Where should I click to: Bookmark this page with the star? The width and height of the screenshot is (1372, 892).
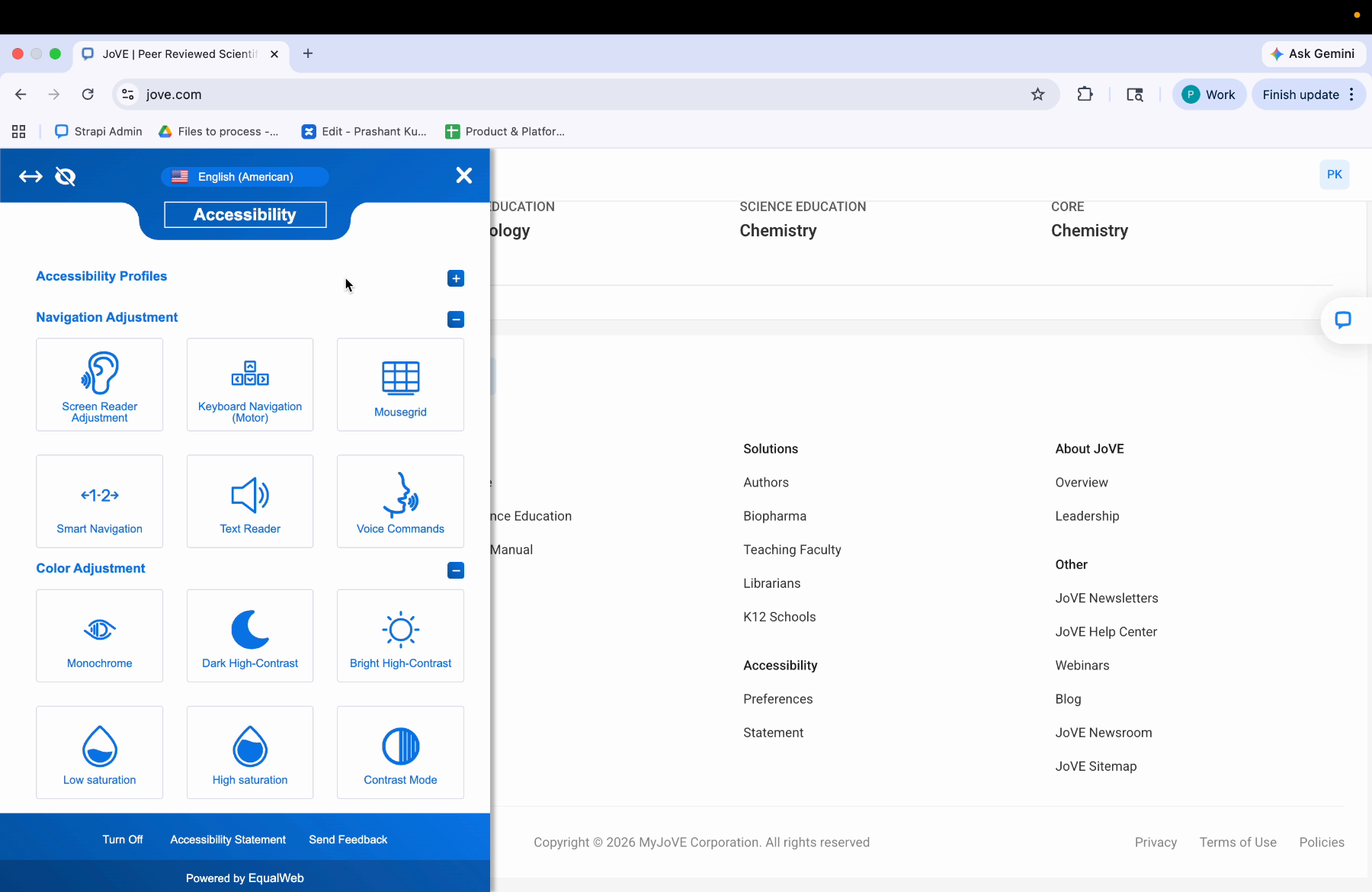(x=1038, y=95)
